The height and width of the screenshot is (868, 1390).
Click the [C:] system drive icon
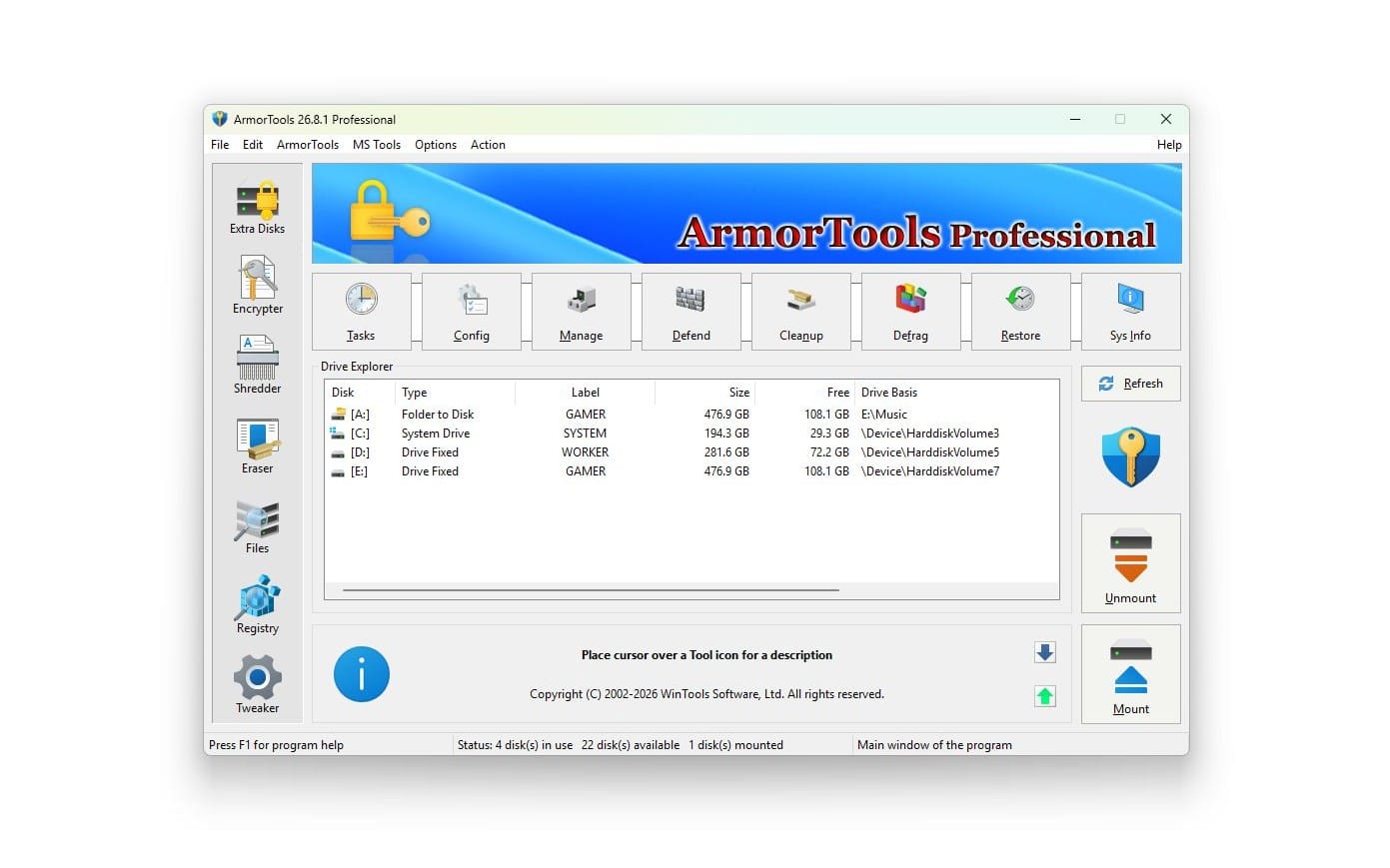tap(339, 433)
